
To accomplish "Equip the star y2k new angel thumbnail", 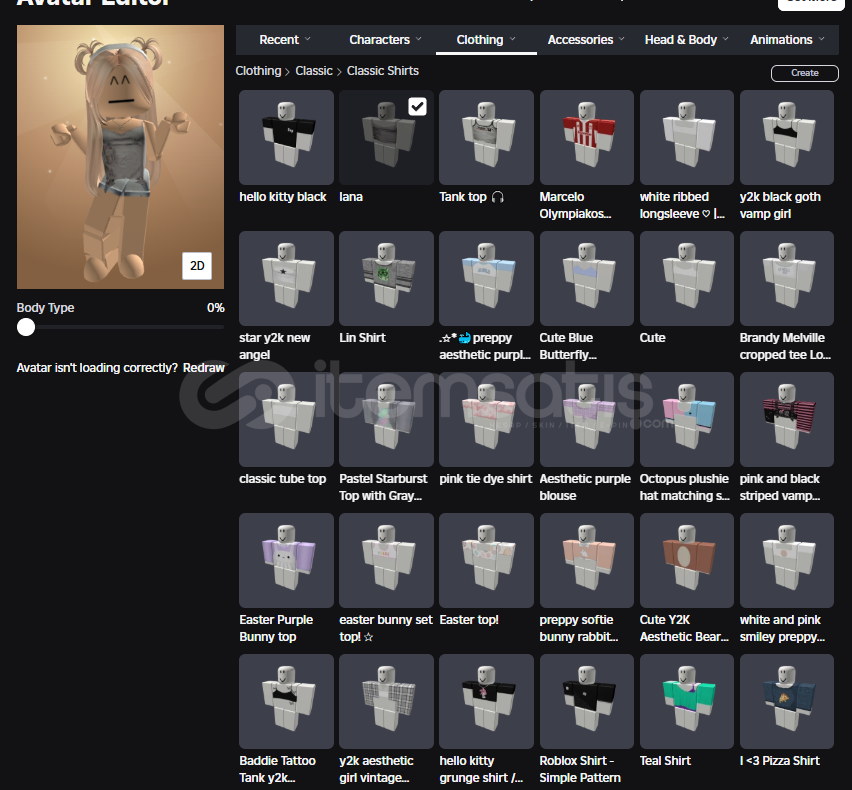I will point(286,278).
